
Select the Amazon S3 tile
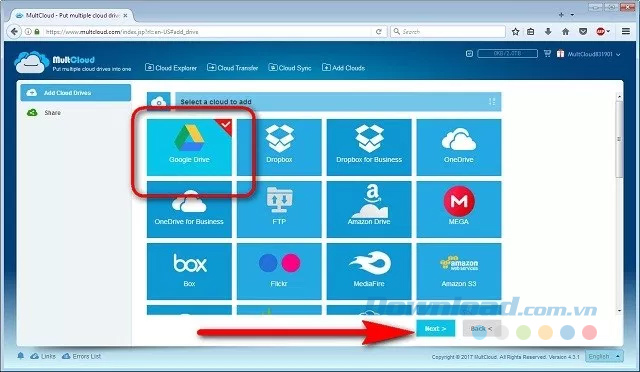(x=459, y=272)
